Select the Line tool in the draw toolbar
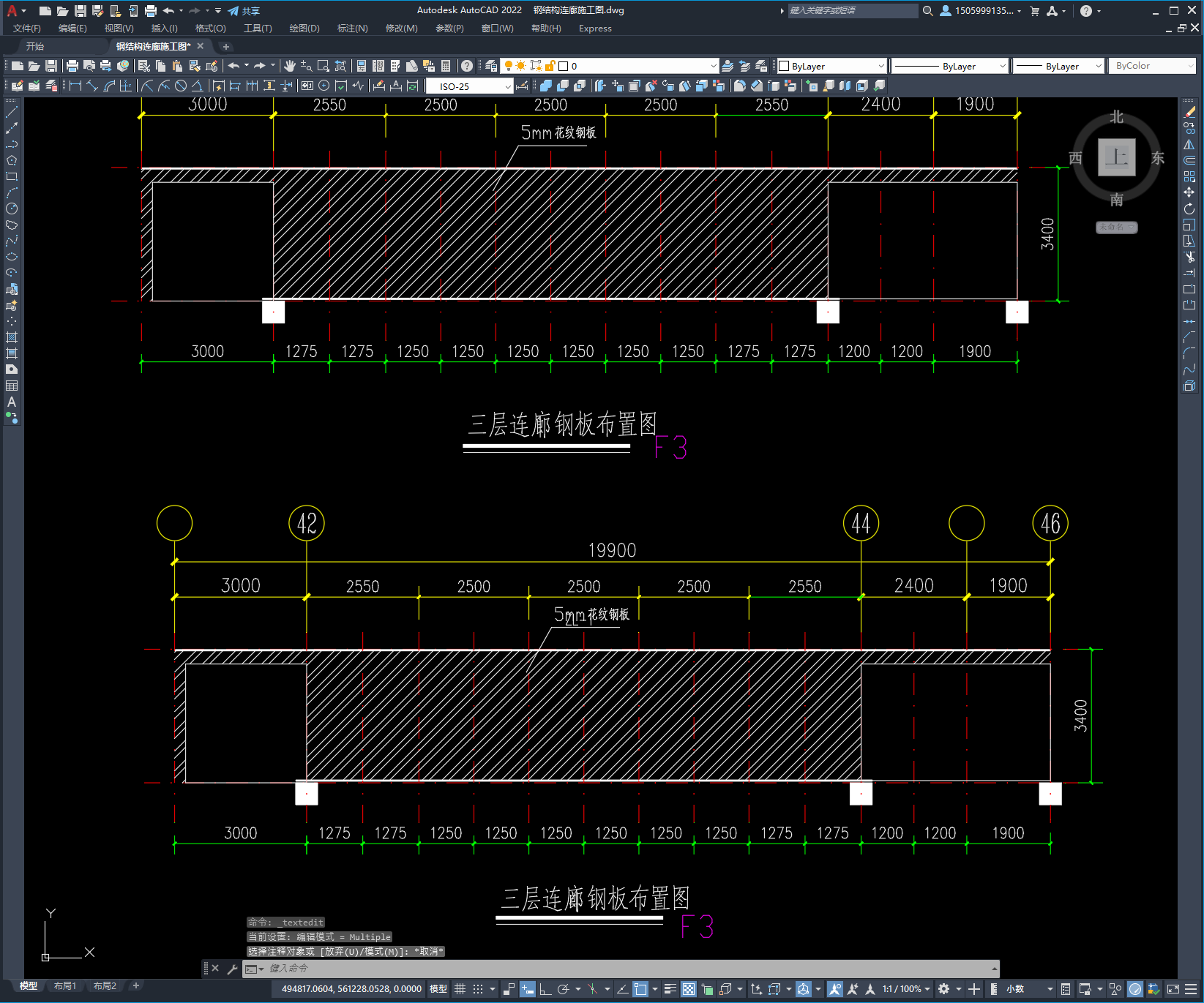Viewport: 1204px width, 1003px height. pyautogui.click(x=12, y=112)
